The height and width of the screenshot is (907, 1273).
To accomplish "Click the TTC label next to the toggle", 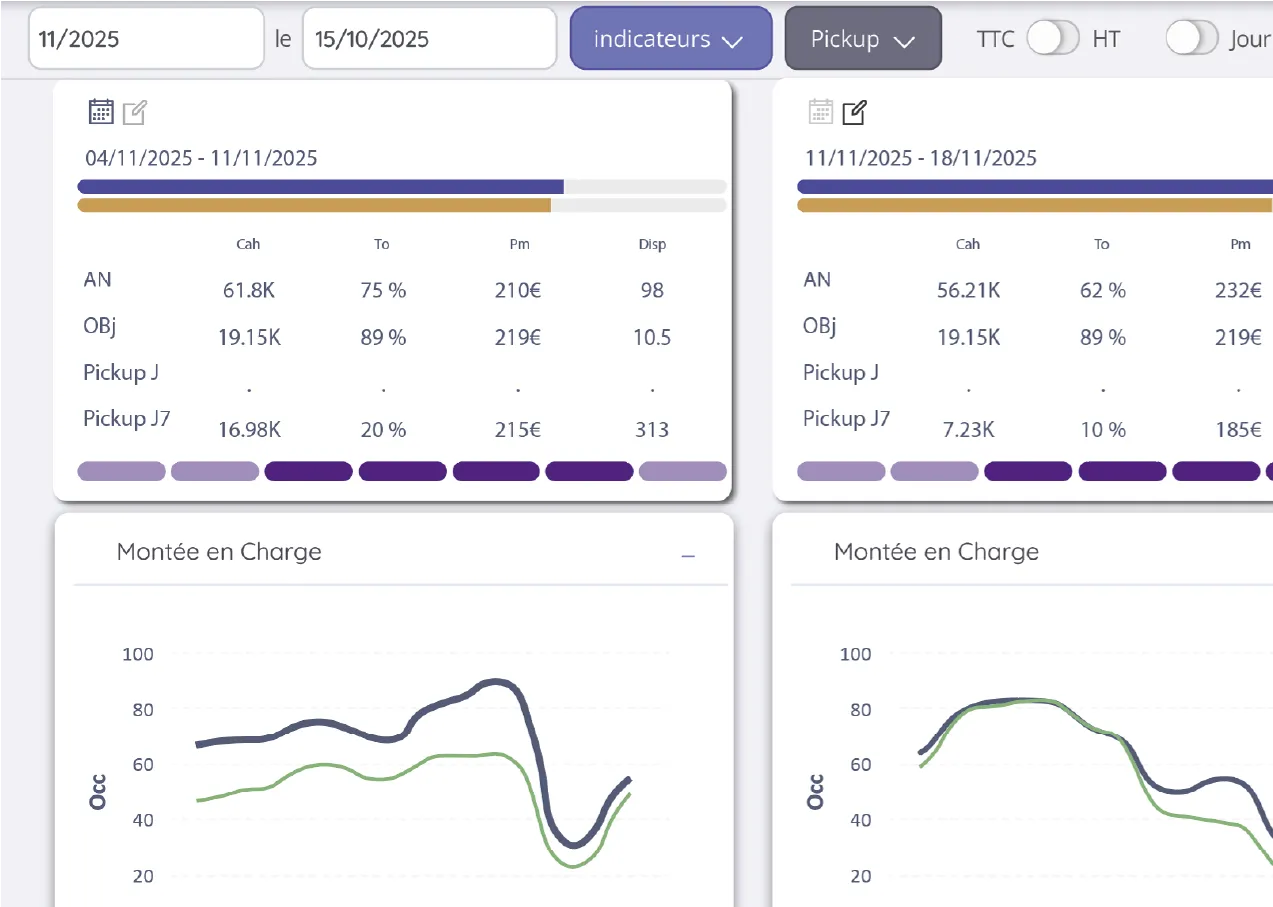I will point(995,39).
